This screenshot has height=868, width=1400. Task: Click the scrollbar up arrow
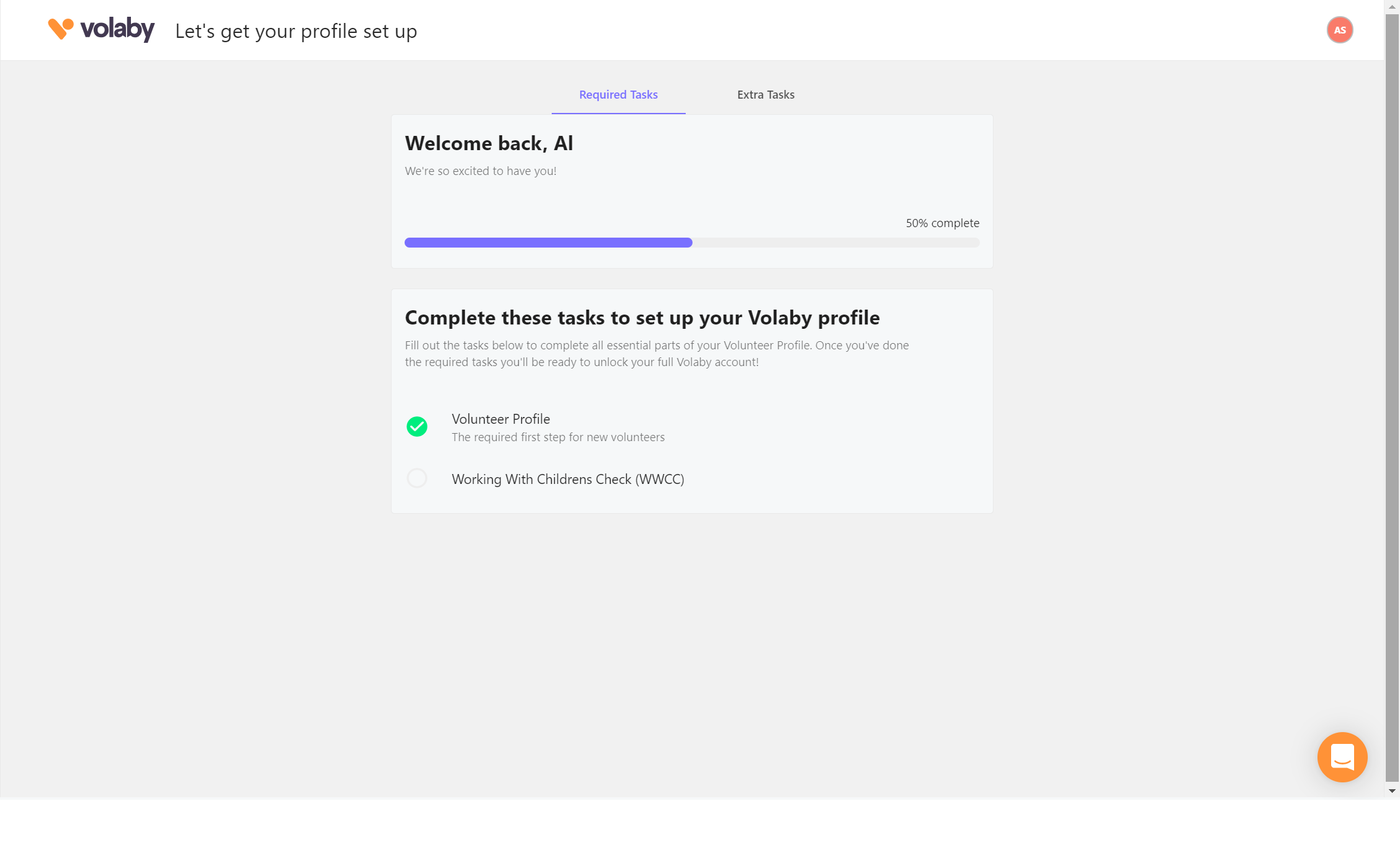click(x=1393, y=6)
